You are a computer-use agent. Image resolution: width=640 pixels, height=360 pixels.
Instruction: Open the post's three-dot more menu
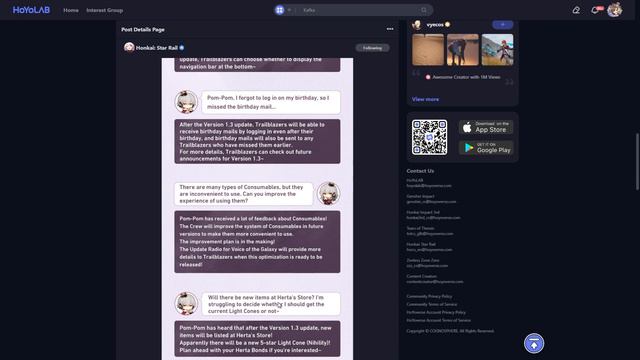(390, 29)
